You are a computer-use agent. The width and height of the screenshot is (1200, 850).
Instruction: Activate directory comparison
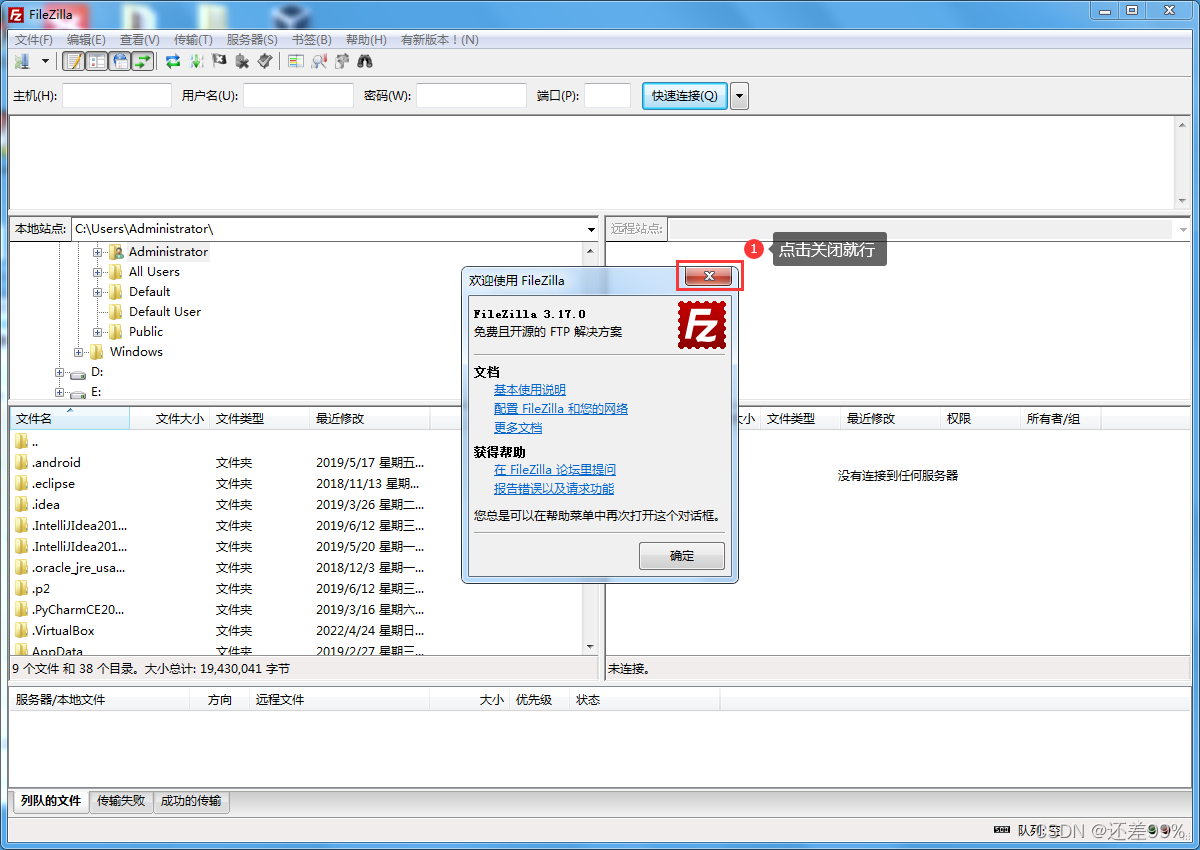point(294,61)
